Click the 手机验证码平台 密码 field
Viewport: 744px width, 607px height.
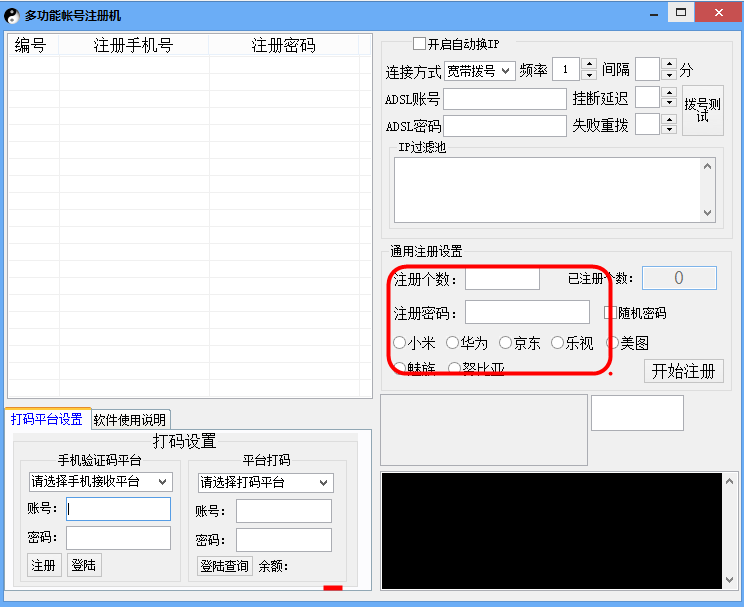tap(118, 538)
